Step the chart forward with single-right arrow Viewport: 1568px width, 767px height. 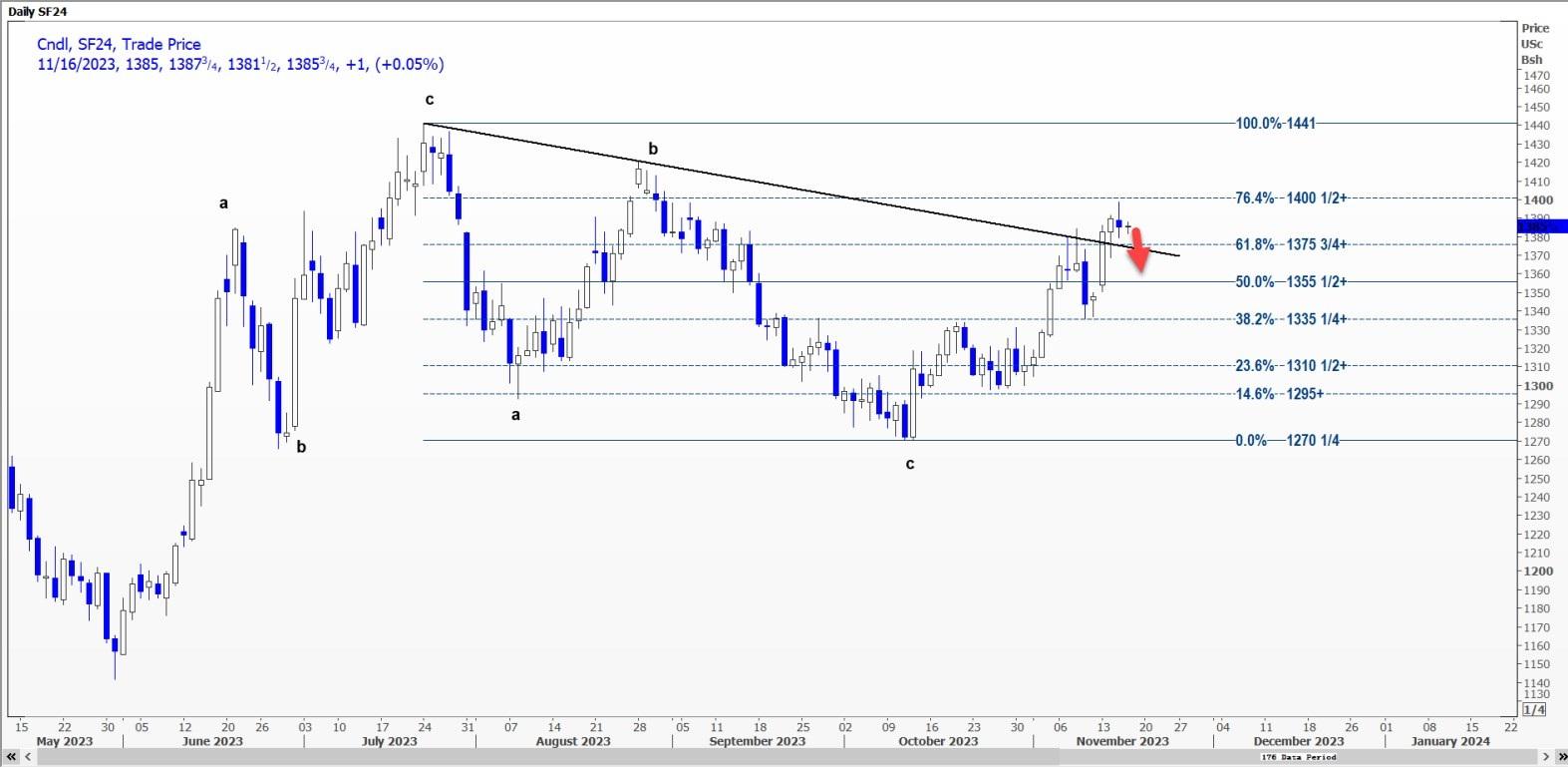pyautogui.click(x=1546, y=757)
